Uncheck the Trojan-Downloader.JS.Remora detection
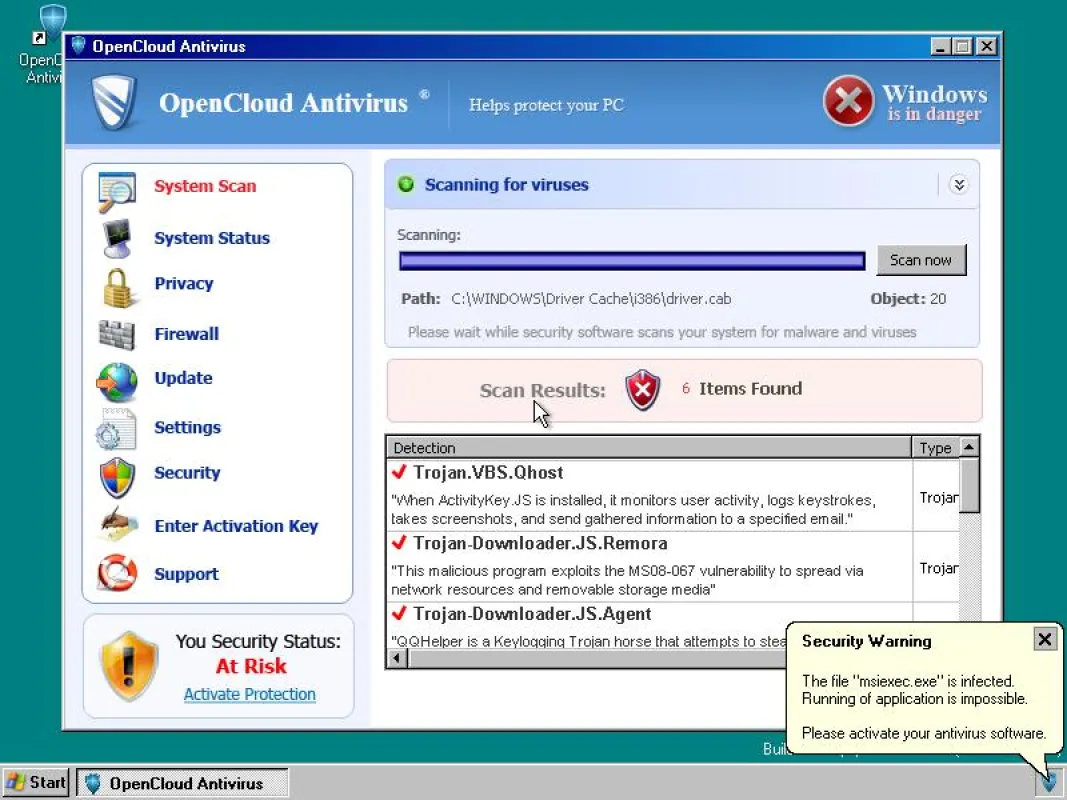Image resolution: width=1067 pixels, height=800 pixels. point(399,542)
